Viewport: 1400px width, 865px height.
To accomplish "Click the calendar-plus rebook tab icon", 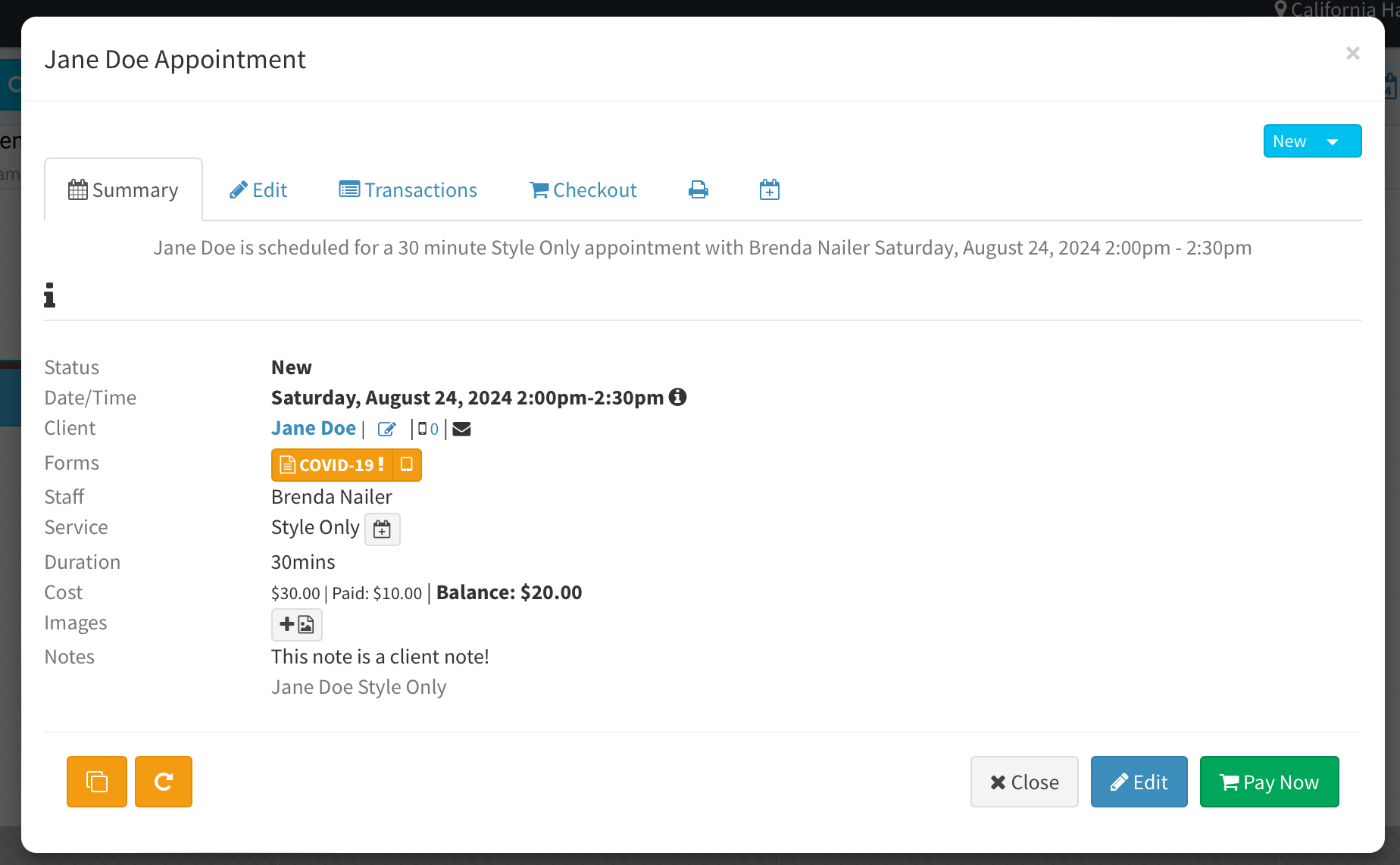I will pos(769,190).
